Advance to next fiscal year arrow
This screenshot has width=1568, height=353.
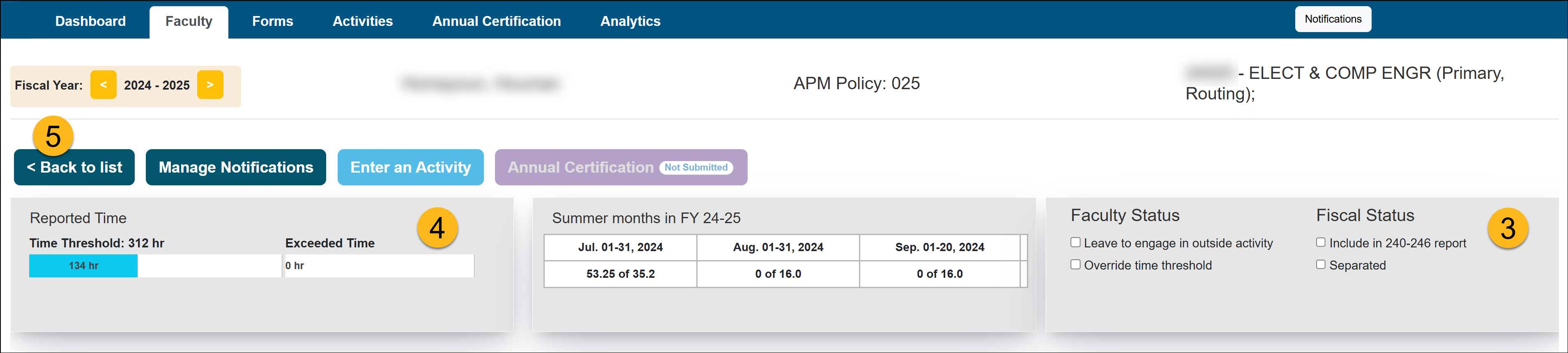(210, 85)
